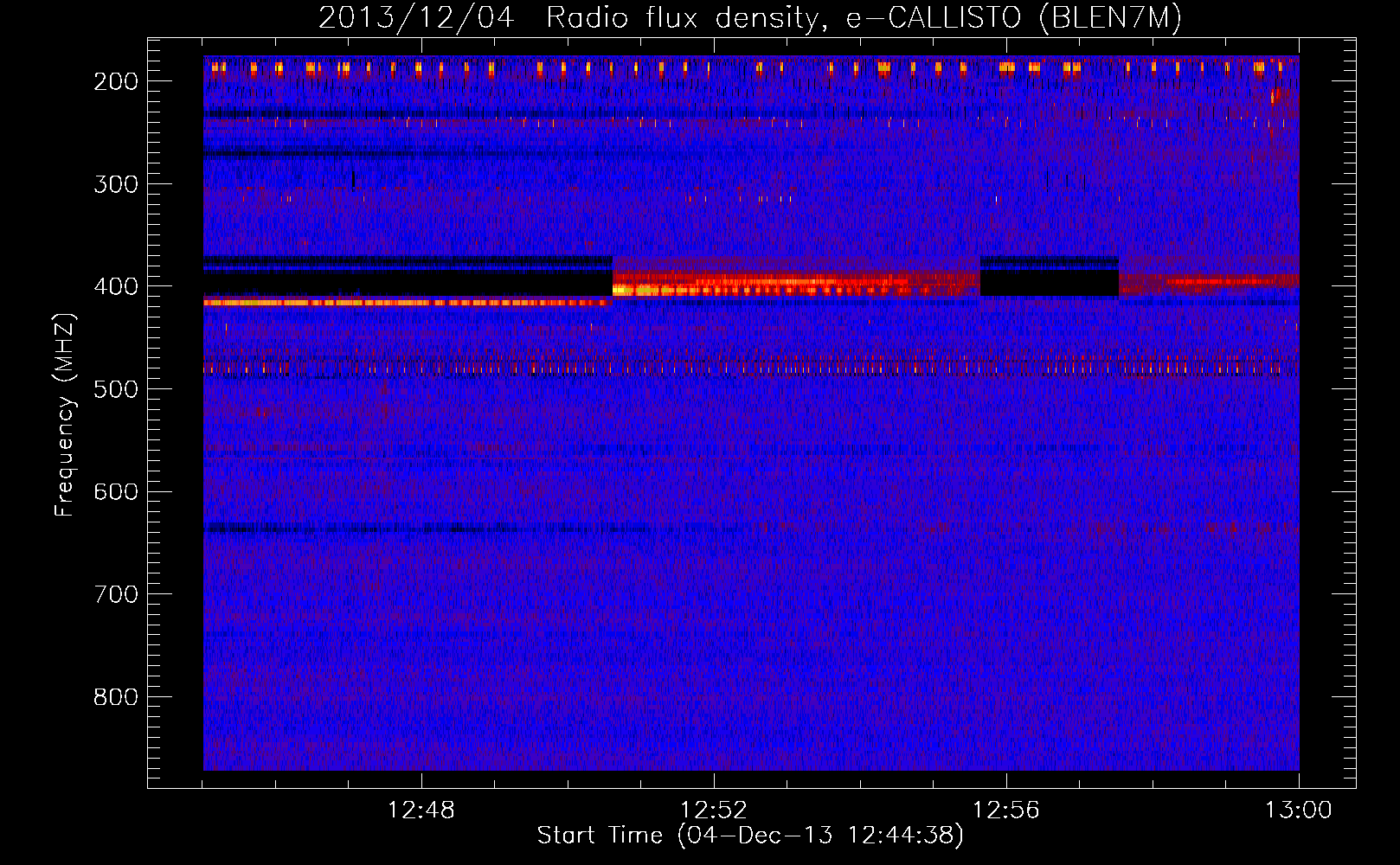Click the 800 frequency tick label
This screenshot has width=1400, height=865.
116,697
